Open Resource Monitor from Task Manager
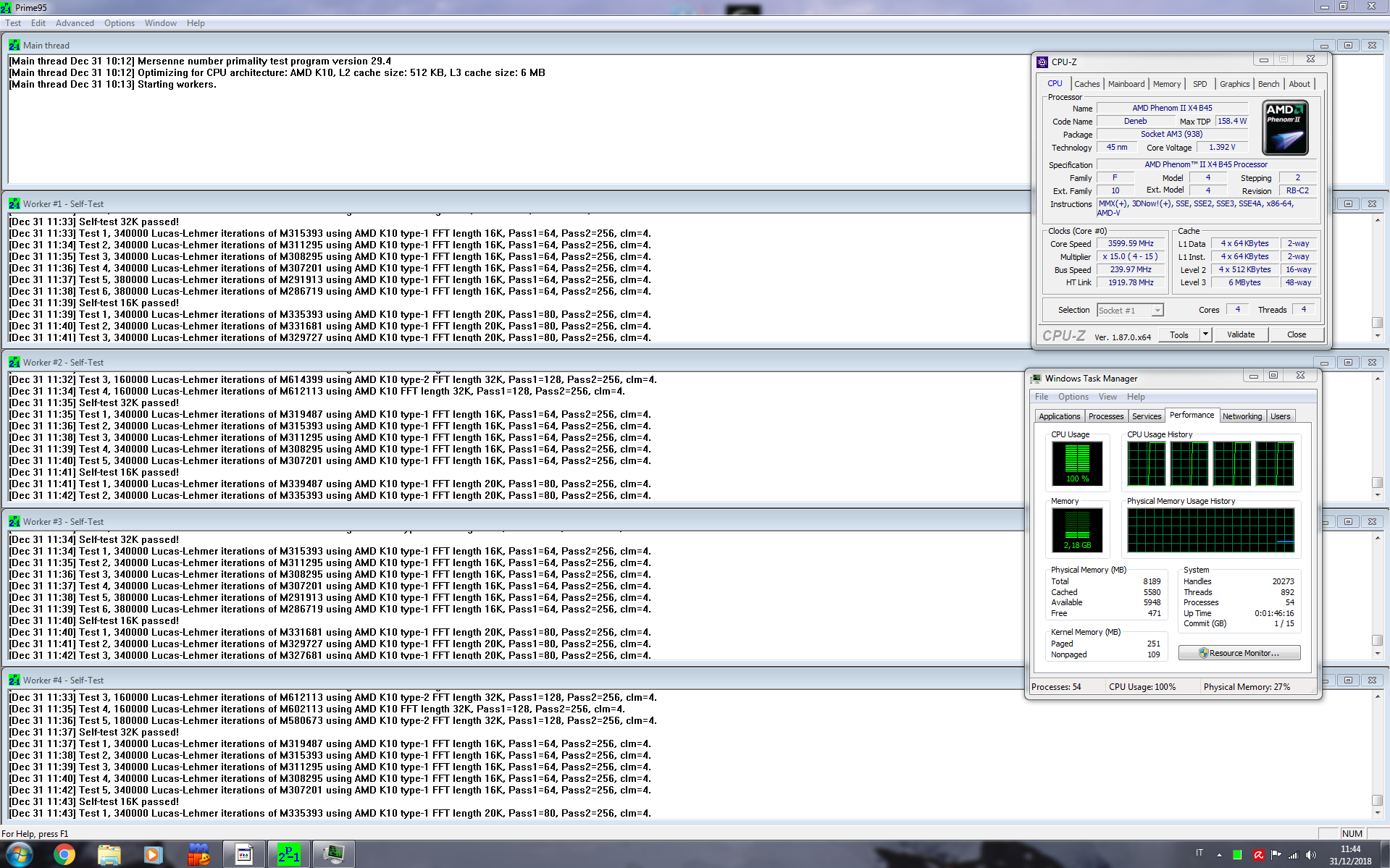1390x868 pixels. tap(1239, 653)
